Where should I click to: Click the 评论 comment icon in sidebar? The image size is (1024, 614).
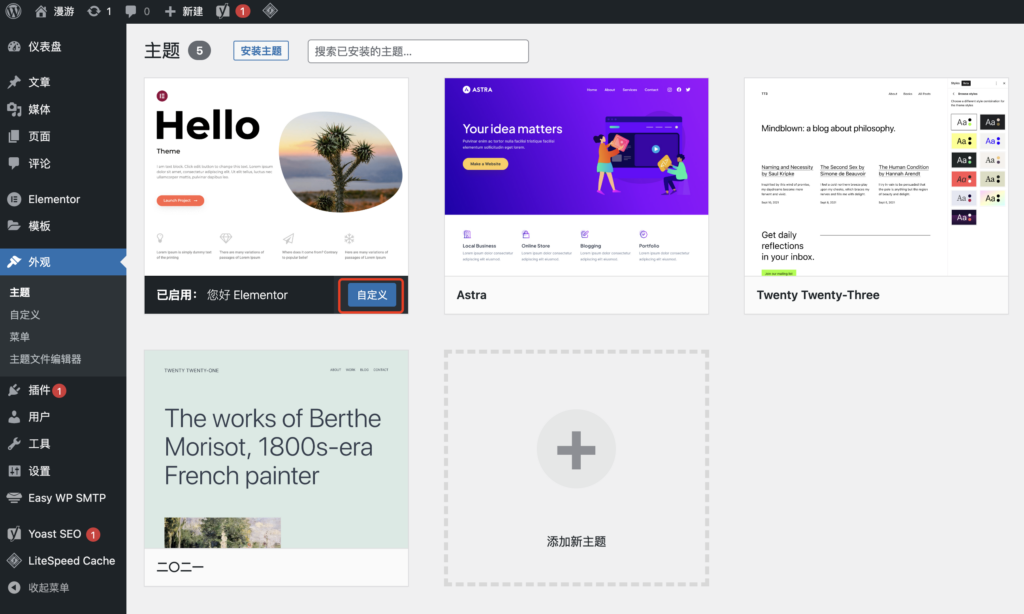(x=14, y=163)
